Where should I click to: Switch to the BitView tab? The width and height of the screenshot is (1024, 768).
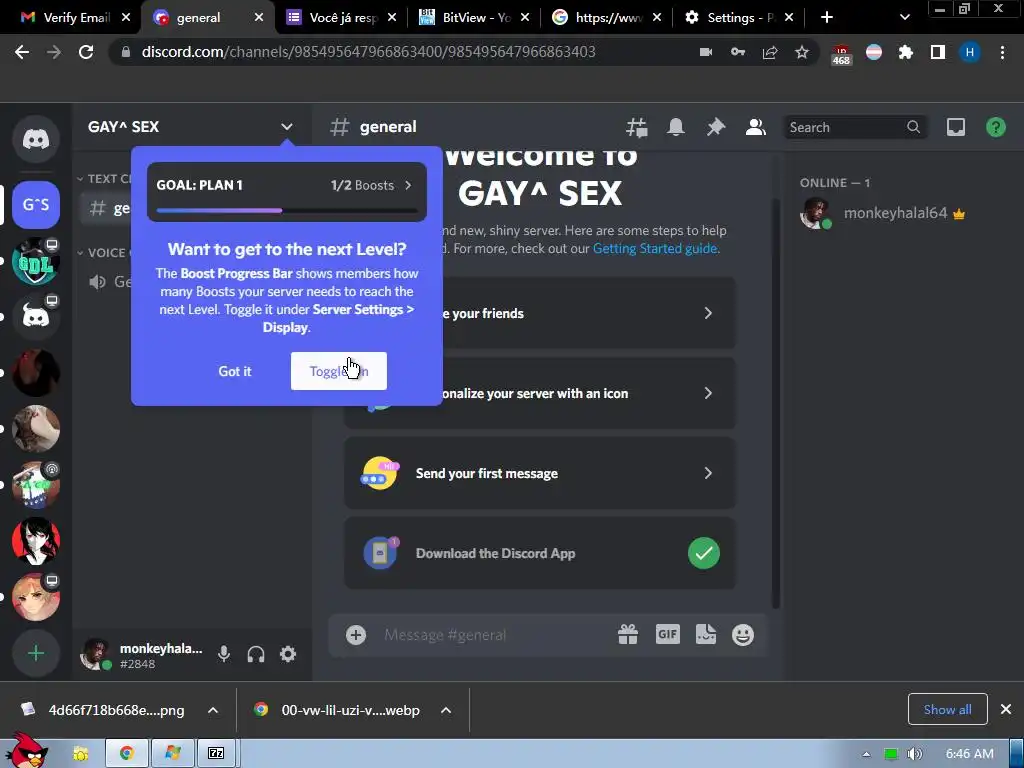coord(475,18)
